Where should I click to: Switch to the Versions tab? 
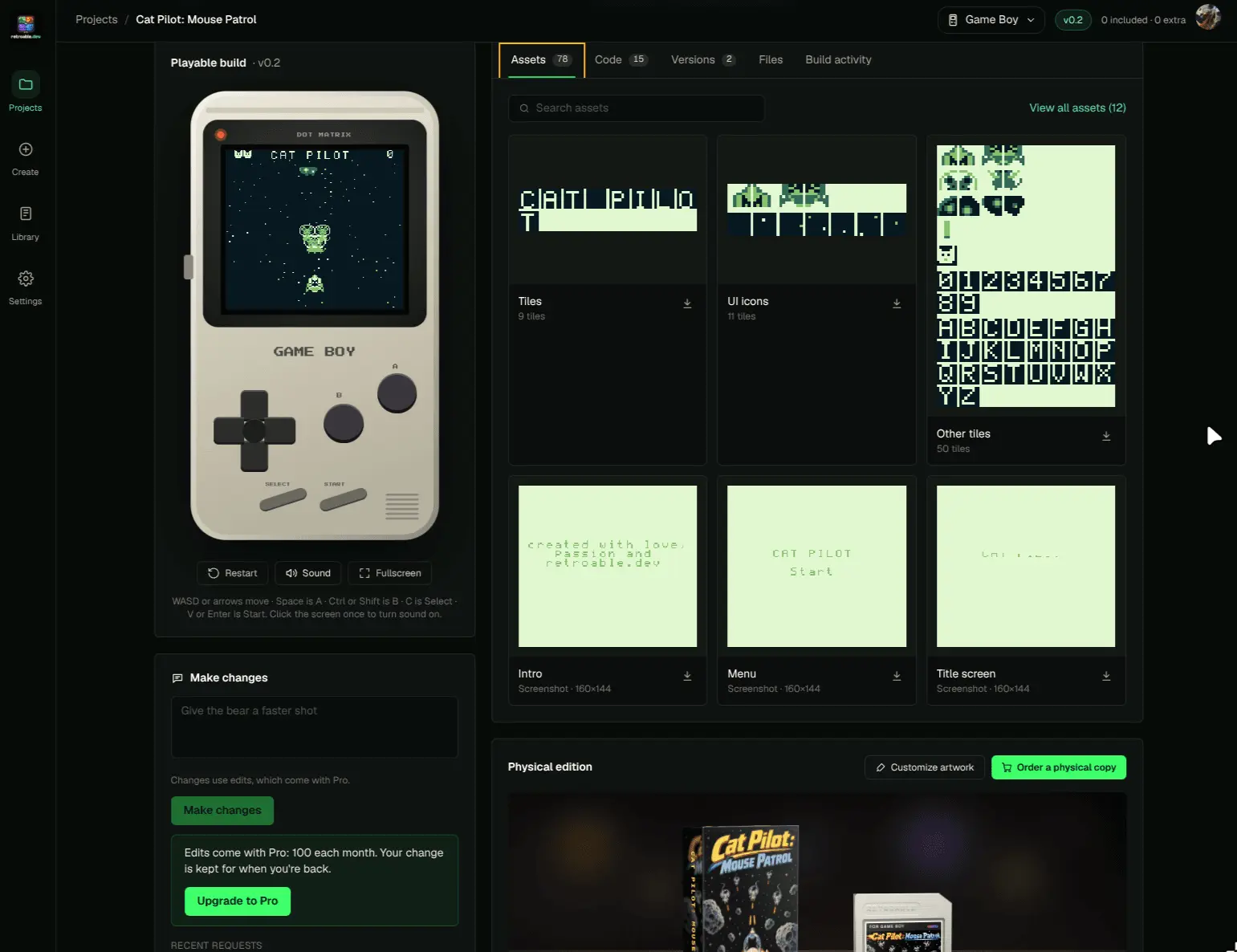pyautogui.click(x=703, y=60)
